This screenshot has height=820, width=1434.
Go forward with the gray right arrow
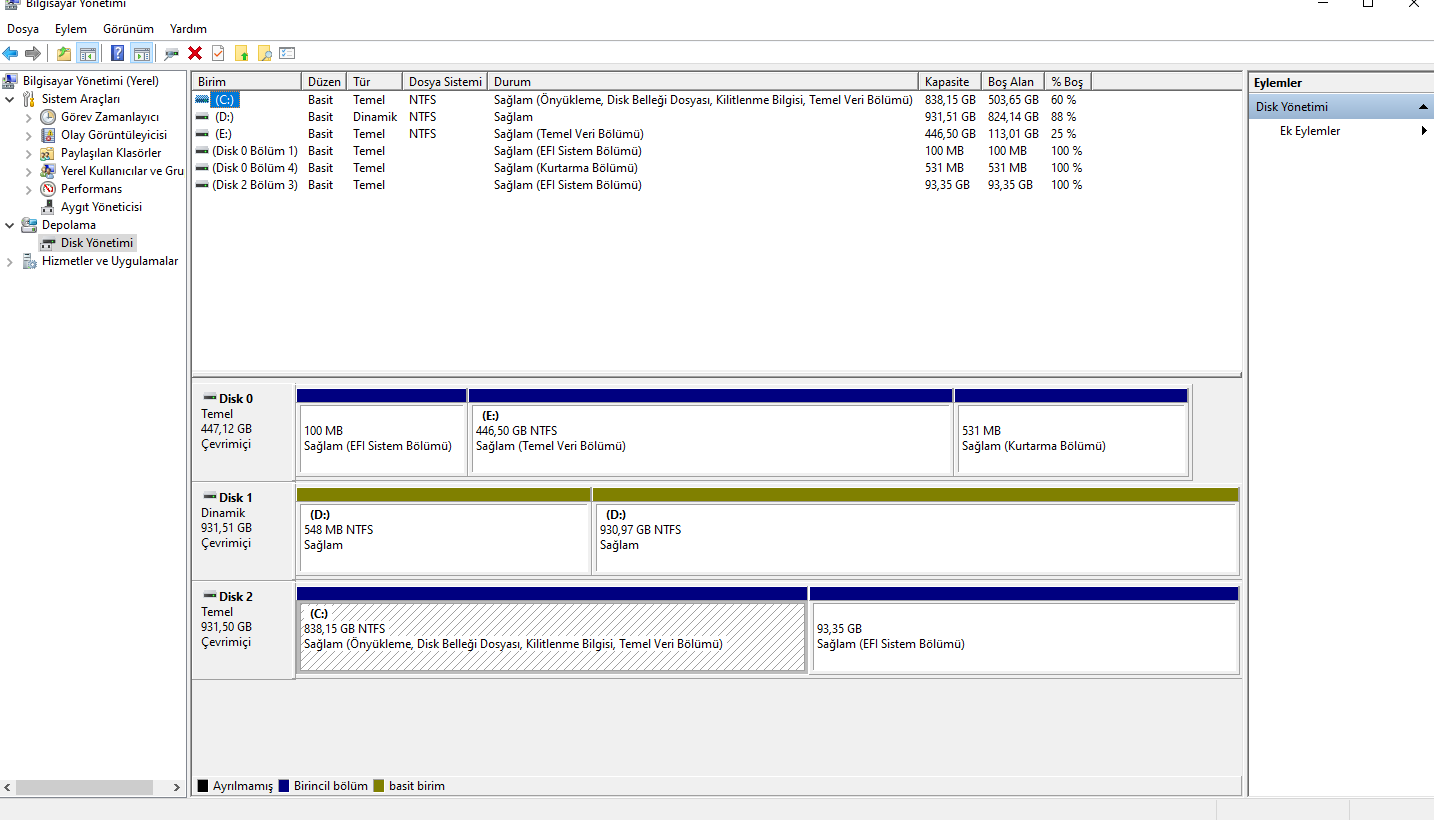click(x=33, y=54)
